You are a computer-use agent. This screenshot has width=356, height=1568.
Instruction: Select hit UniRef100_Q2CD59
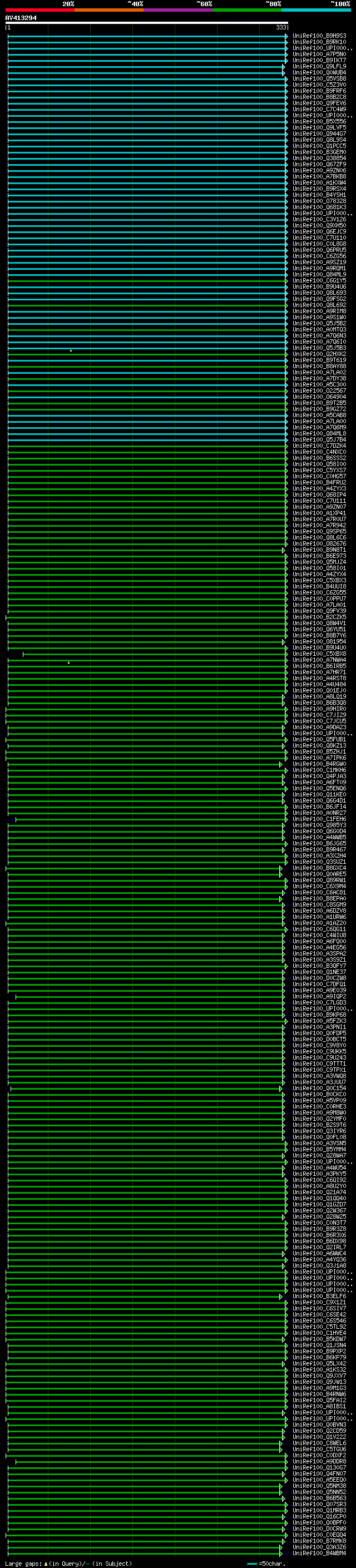pyautogui.click(x=319, y=1431)
